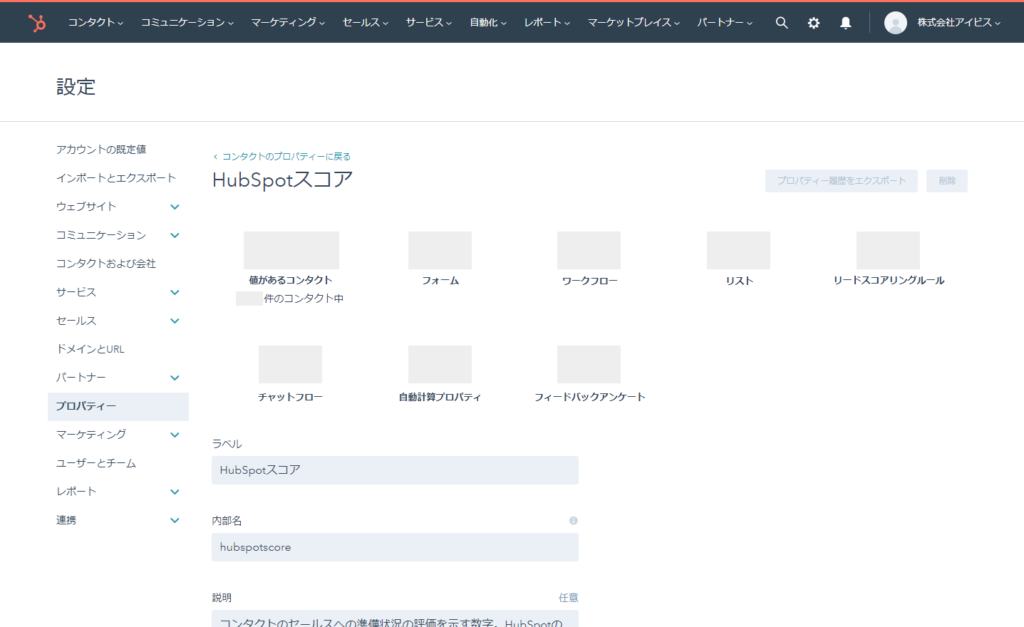Click the 件のコンタクト中 count text
This screenshot has height=627, width=1024.
pyautogui.click(x=304, y=298)
